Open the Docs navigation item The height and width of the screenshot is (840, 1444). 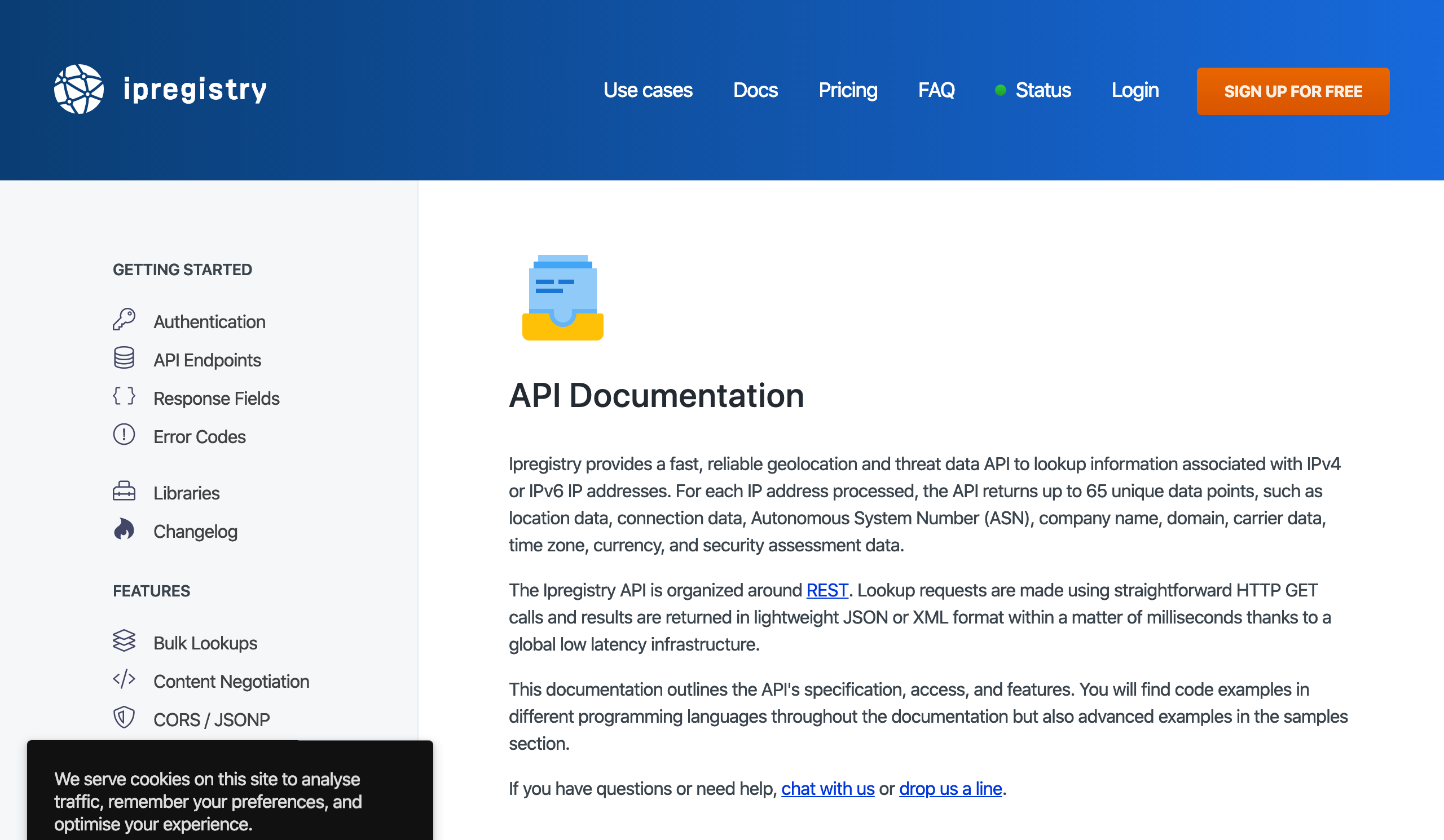[x=755, y=90]
